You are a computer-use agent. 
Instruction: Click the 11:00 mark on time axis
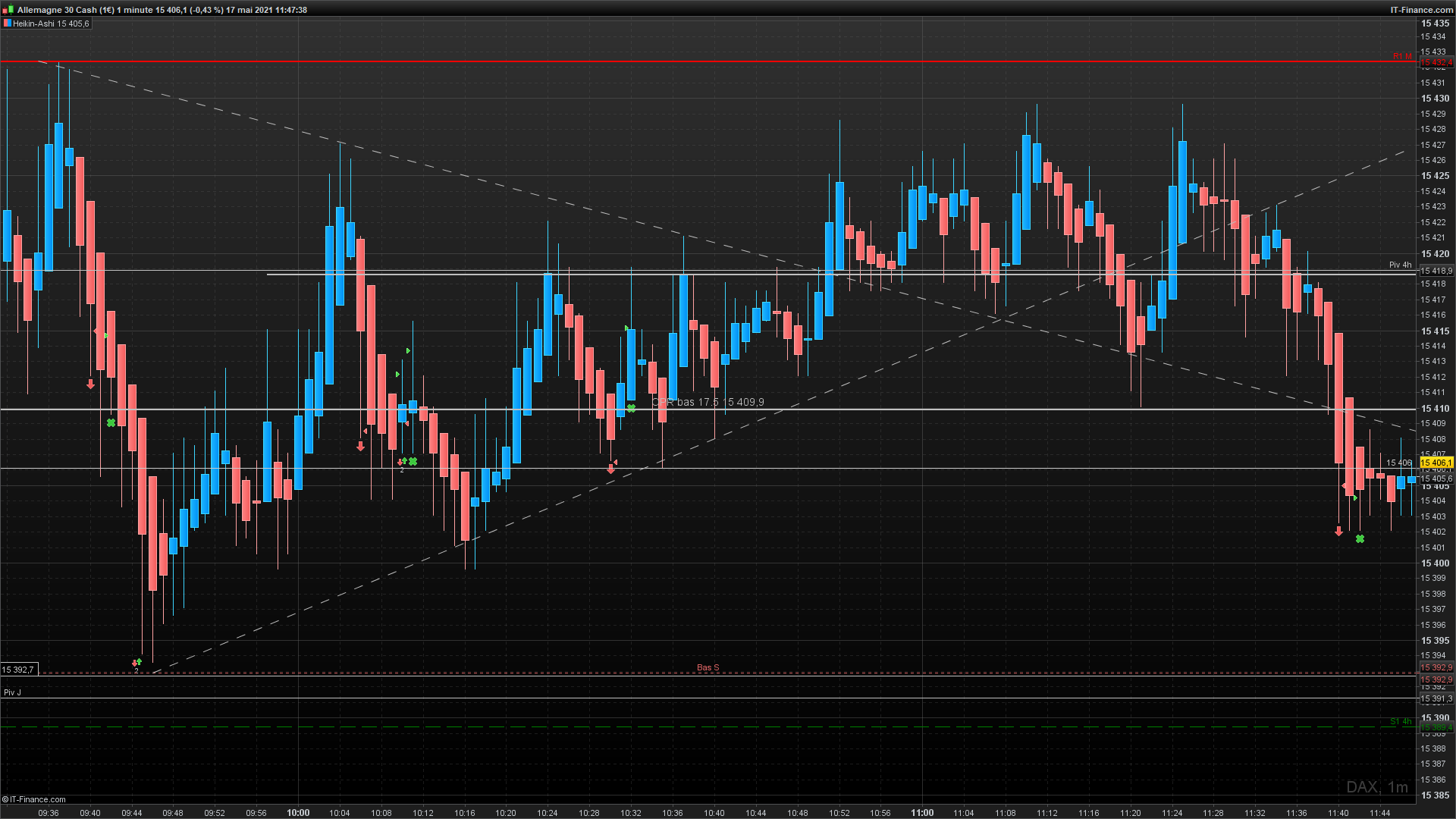[x=922, y=813]
